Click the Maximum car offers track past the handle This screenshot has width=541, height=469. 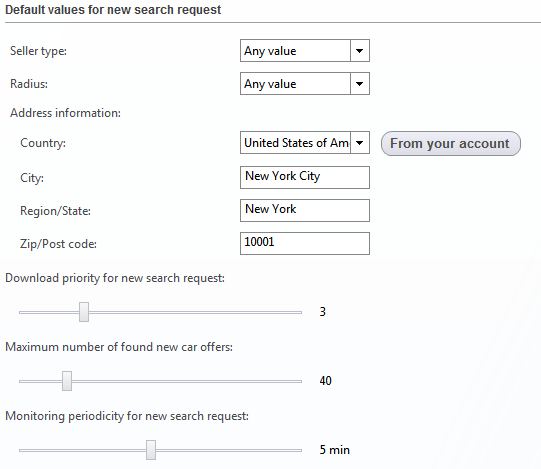click(187, 381)
